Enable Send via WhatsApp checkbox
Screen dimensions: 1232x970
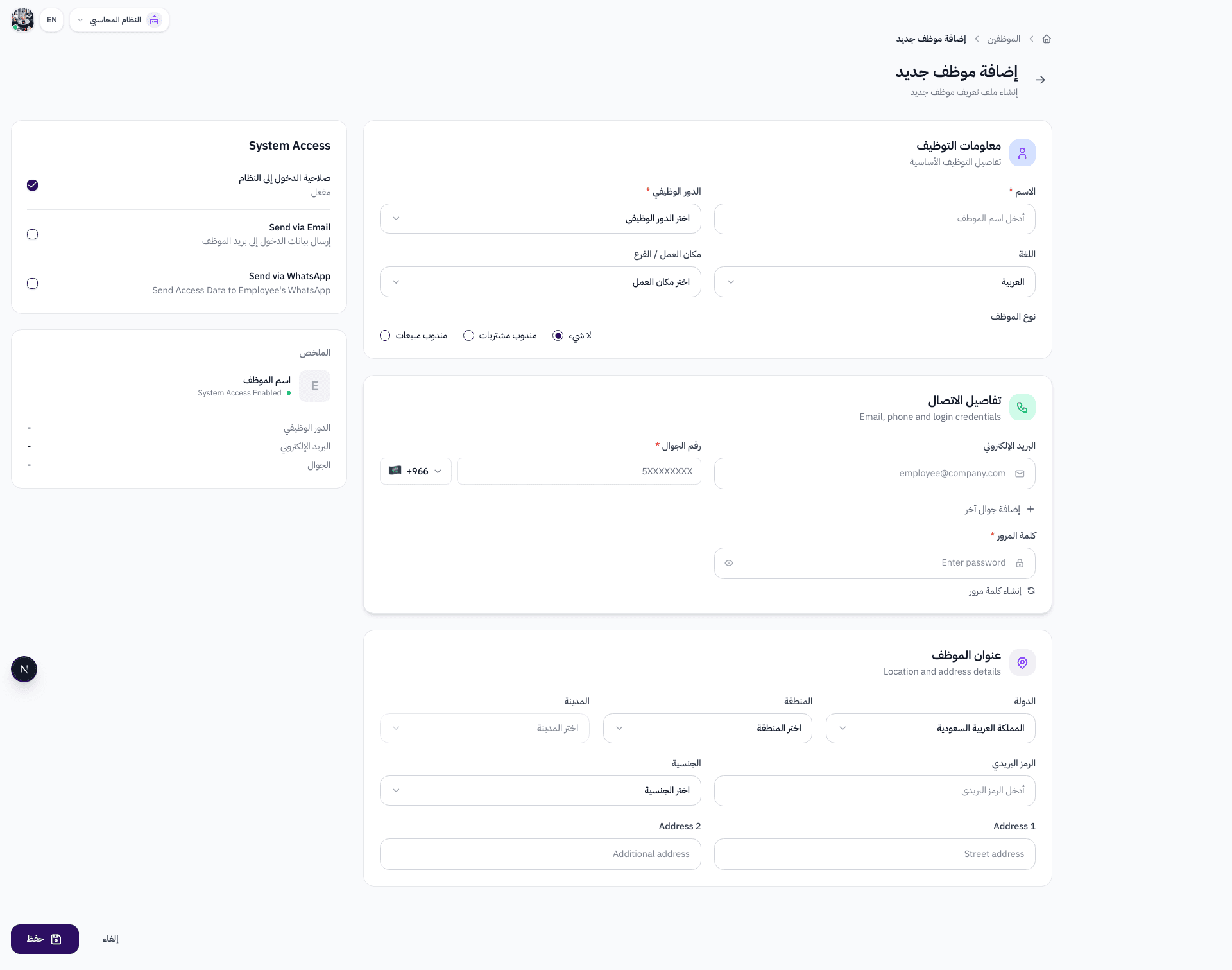coord(33,283)
